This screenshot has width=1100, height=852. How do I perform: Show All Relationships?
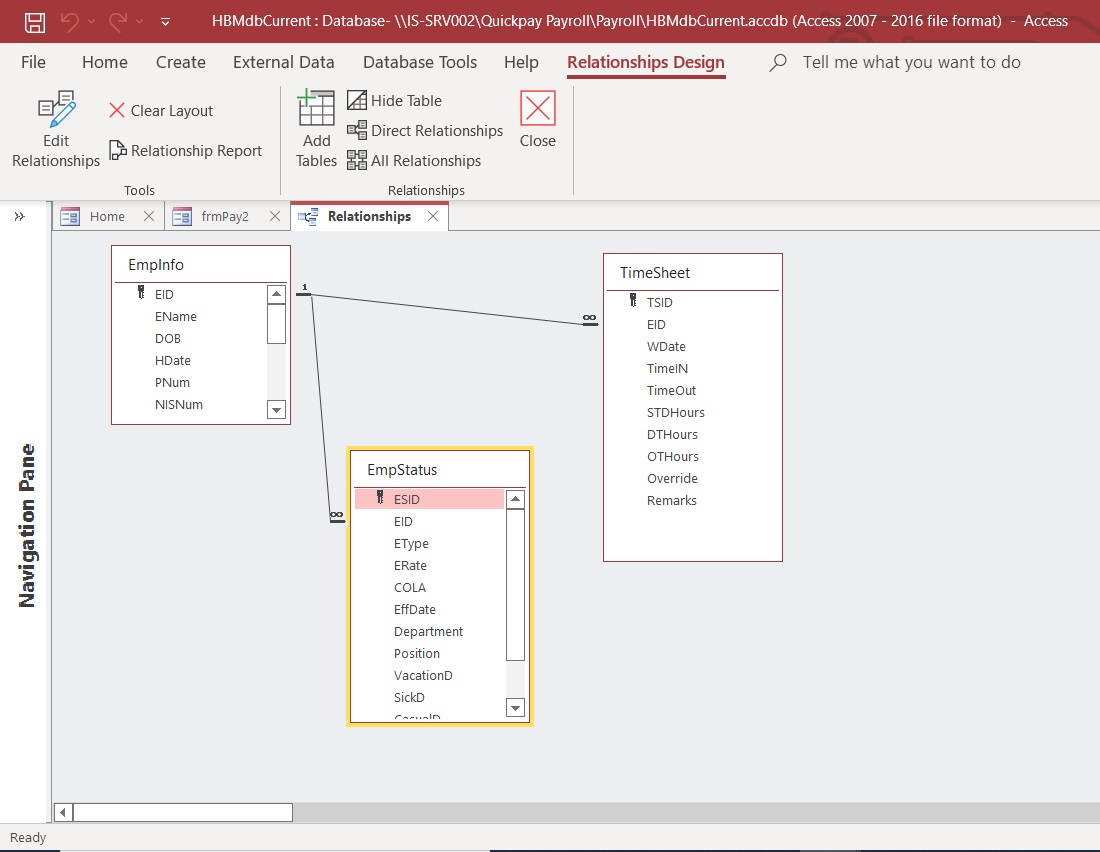[414, 161]
